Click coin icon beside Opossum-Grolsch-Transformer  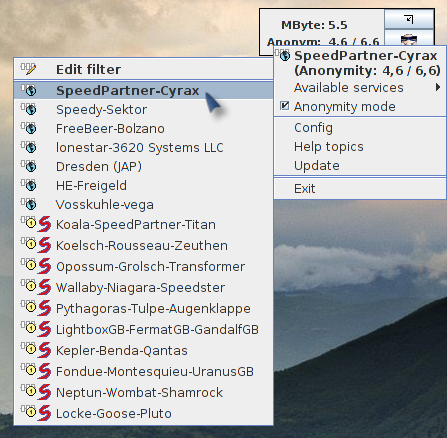[x=30, y=265]
